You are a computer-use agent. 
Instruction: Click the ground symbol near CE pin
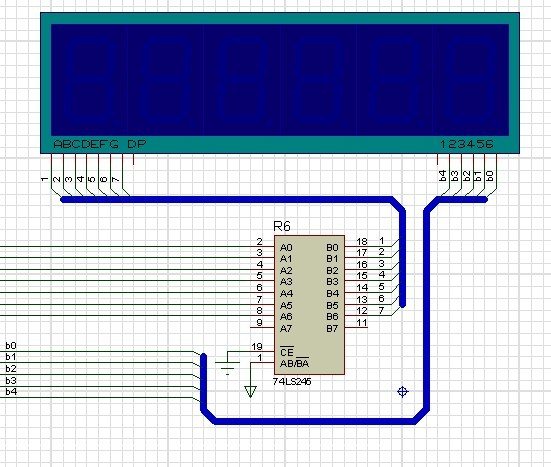point(227,364)
